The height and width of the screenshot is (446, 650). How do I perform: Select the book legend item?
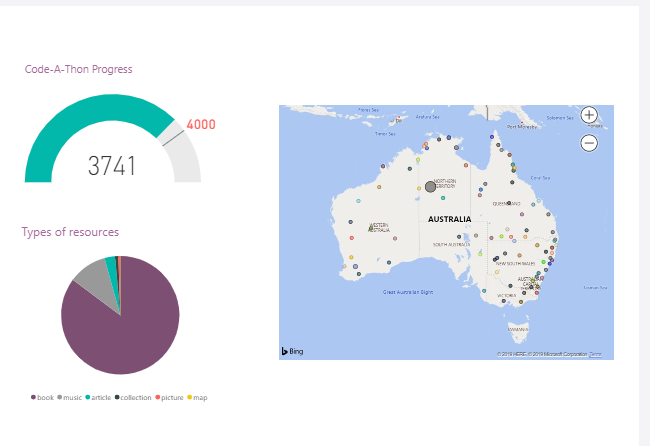42,398
